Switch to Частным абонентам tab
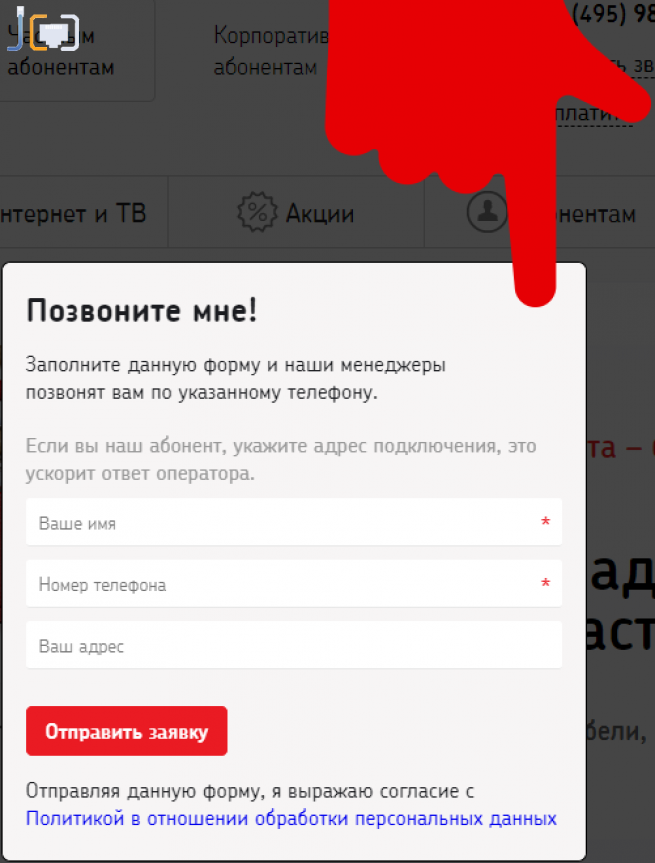The width and height of the screenshot is (655, 863). pyautogui.click(x=61, y=51)
